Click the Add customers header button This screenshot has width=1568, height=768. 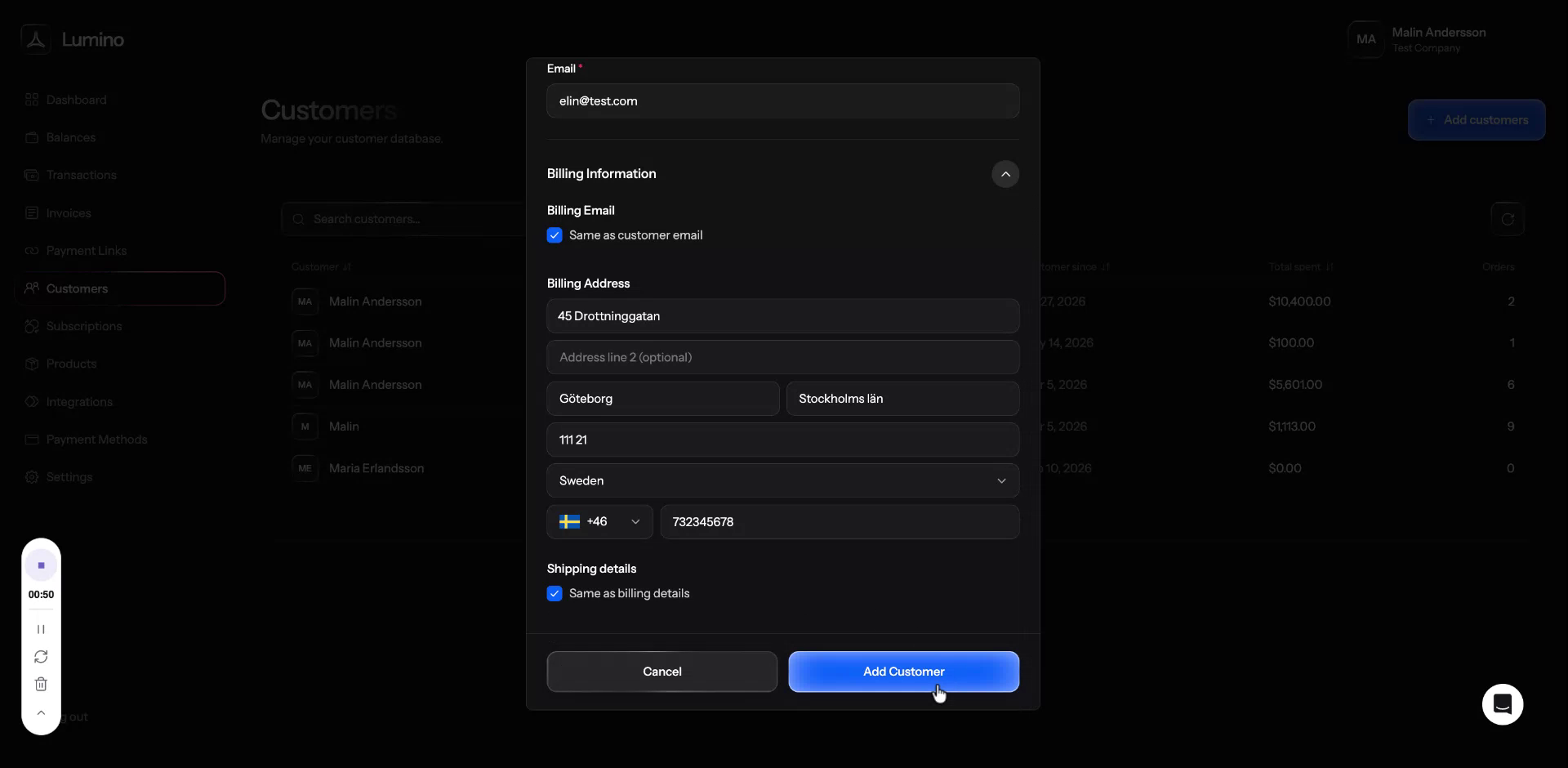[1477, 120]
